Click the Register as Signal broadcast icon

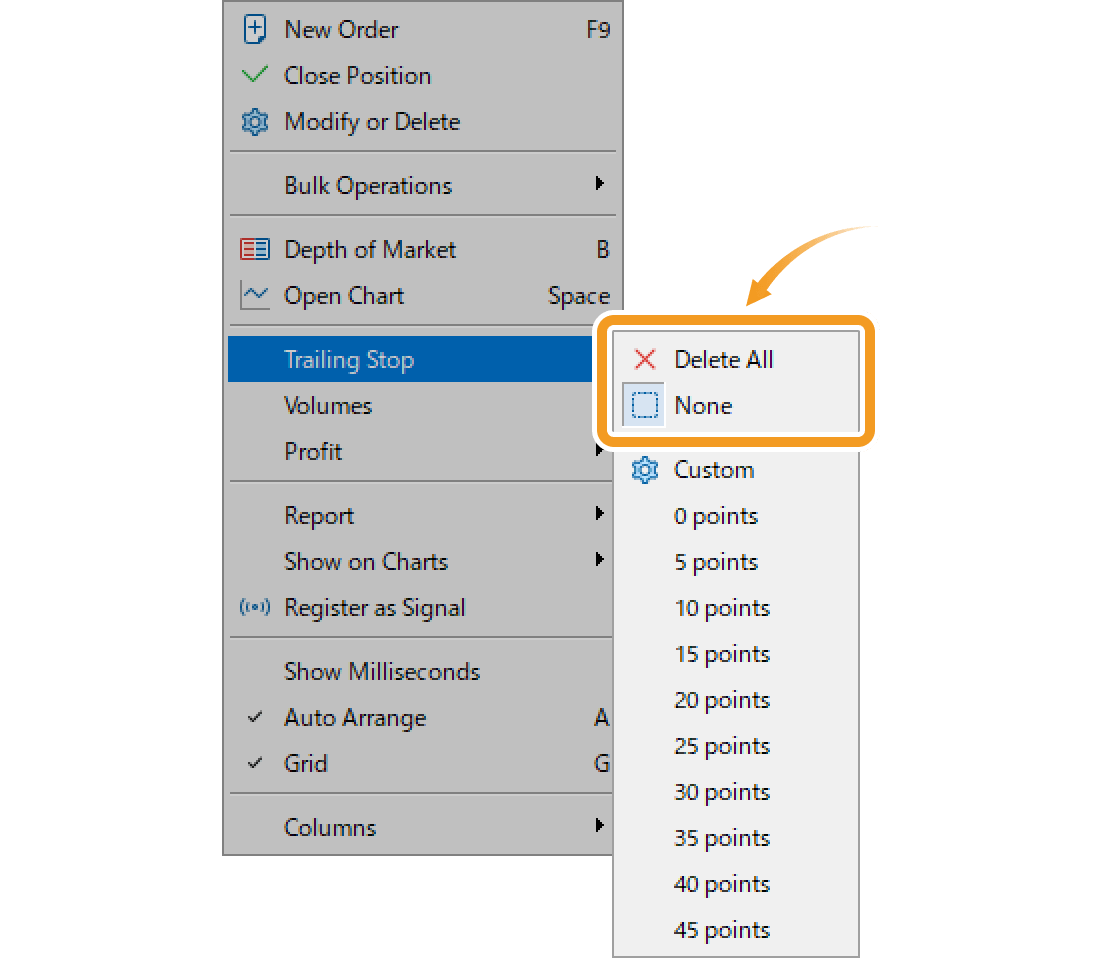255,607
